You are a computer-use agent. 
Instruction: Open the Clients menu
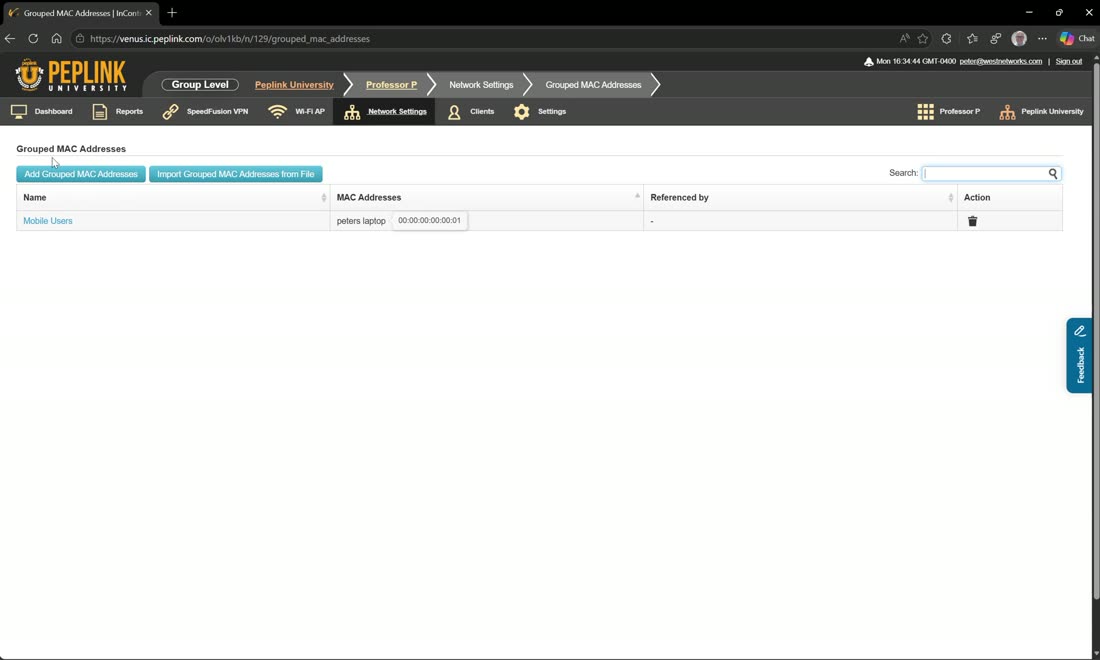(482, 112)
